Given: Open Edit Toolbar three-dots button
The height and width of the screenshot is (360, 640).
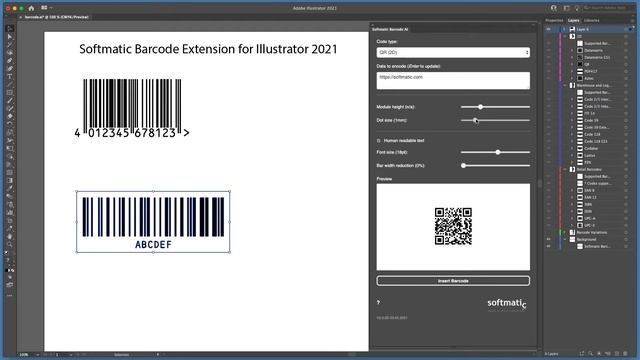Looking at the screenshot, I should 10,295.
